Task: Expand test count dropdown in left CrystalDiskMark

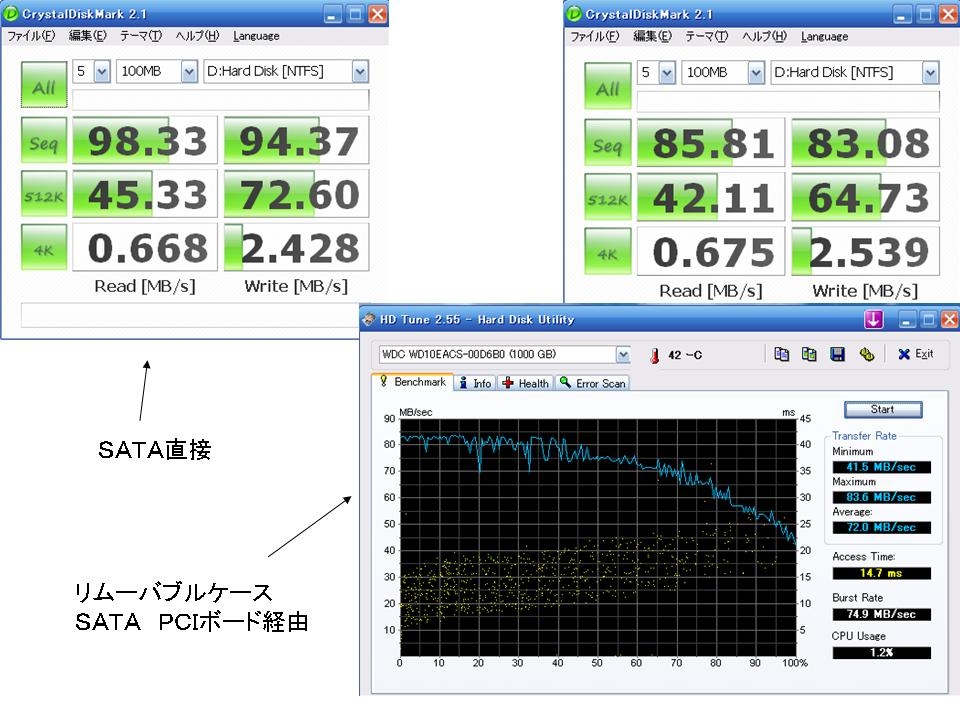Action: point(102,72)
